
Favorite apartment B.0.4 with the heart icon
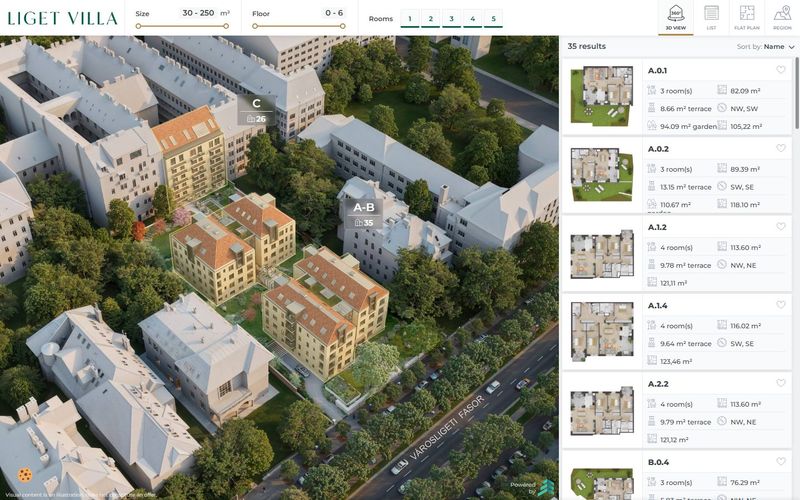click(781, 461)
